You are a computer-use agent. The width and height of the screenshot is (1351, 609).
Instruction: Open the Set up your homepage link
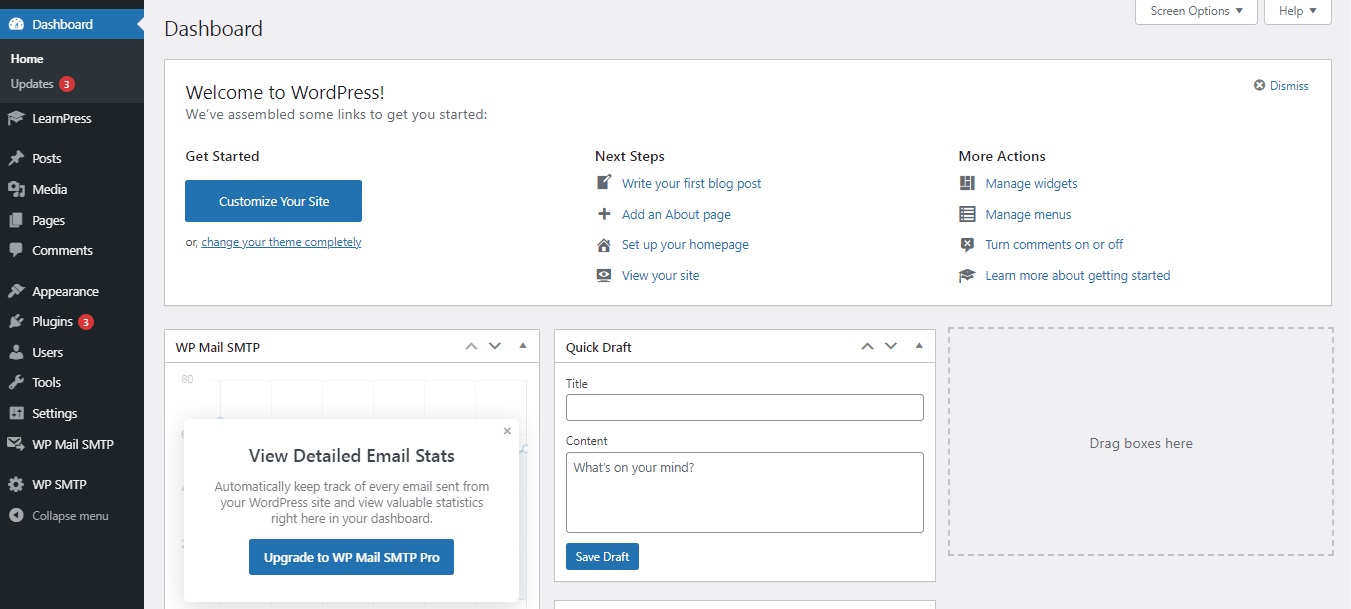(685, 244)
